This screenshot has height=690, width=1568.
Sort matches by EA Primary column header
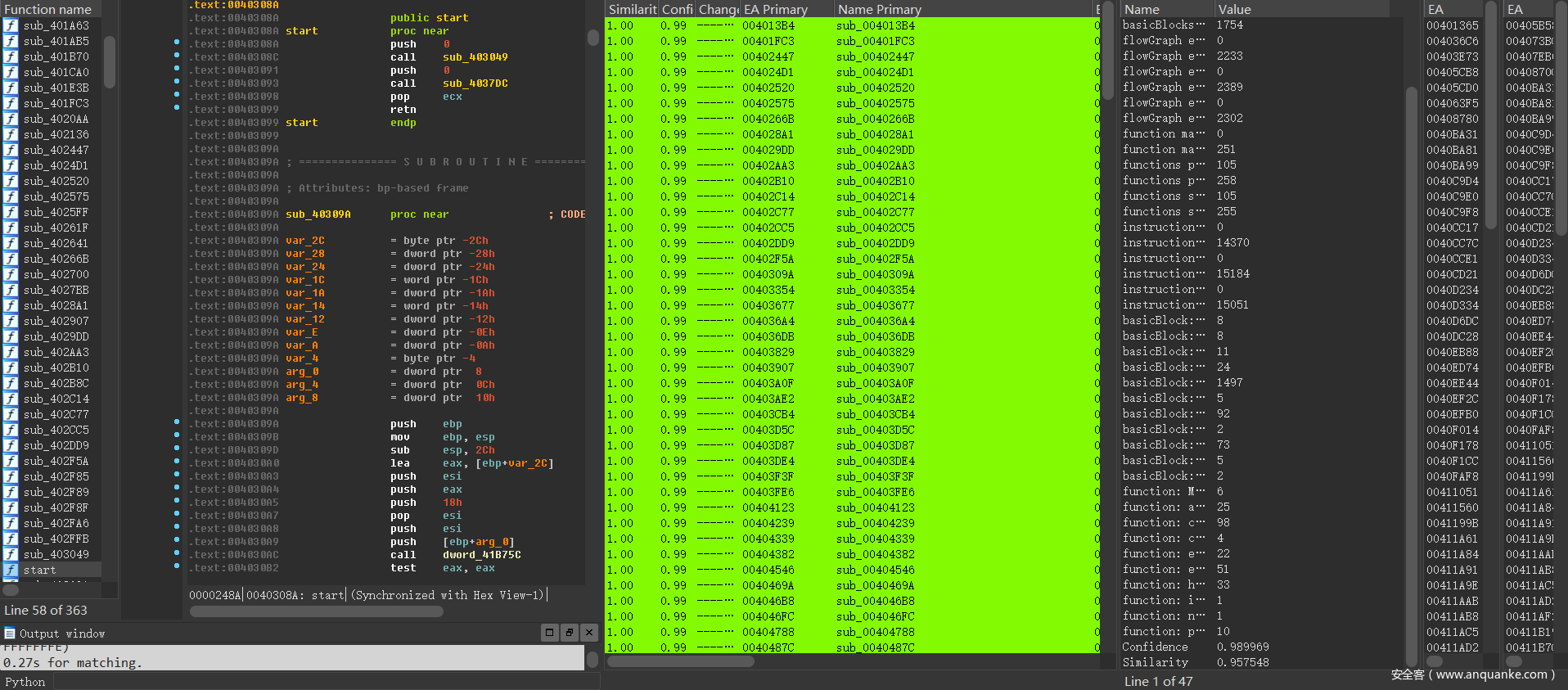click(775, 9)
